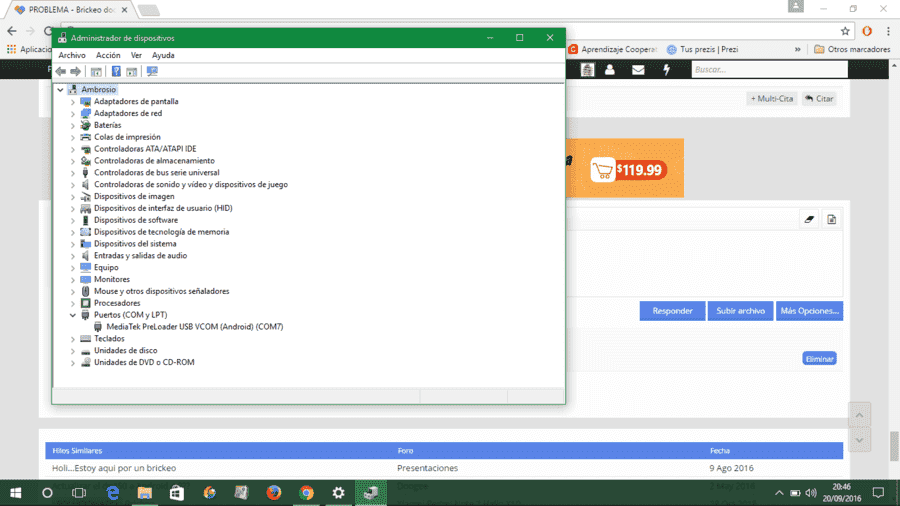Viewport: 900px width, 506px height.
Task: Open the Help icon in Device Manager toolbar
Action: point(116,72)
